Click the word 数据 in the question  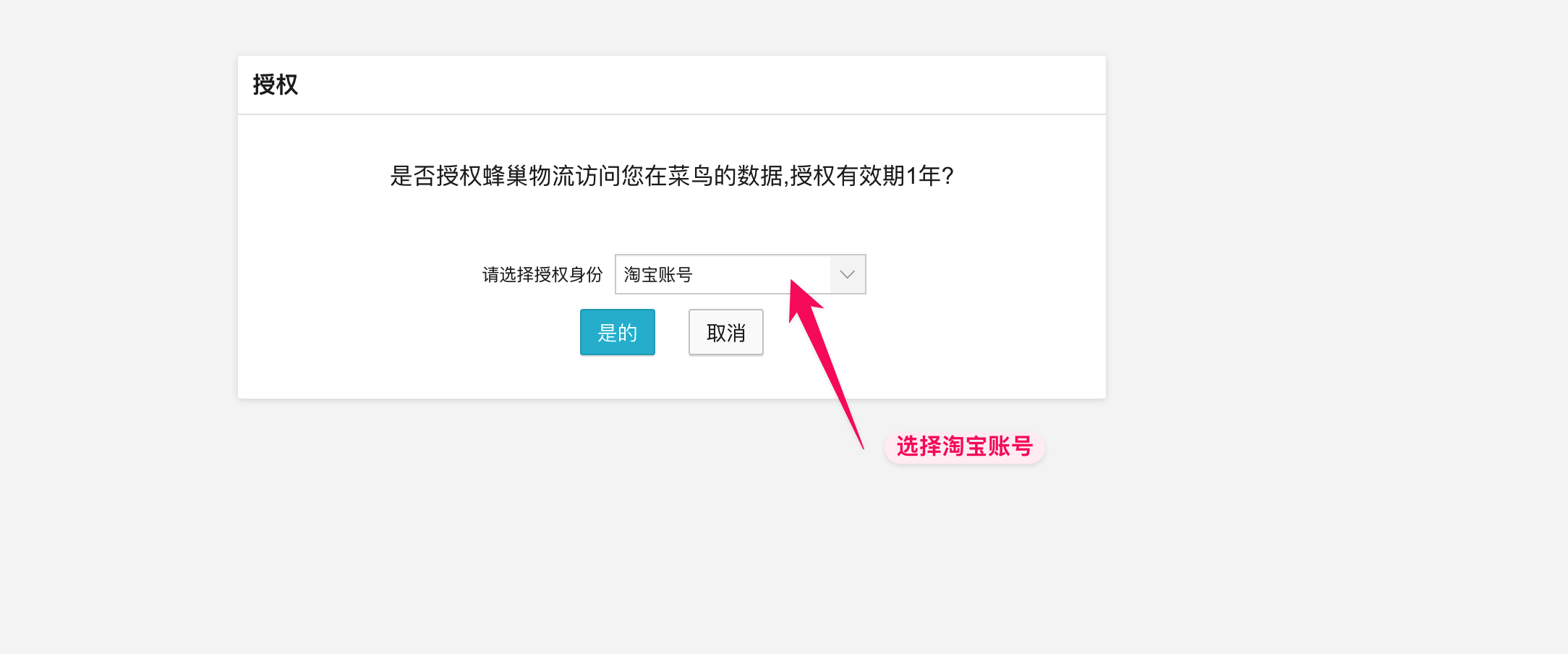[x=759, y=176]
